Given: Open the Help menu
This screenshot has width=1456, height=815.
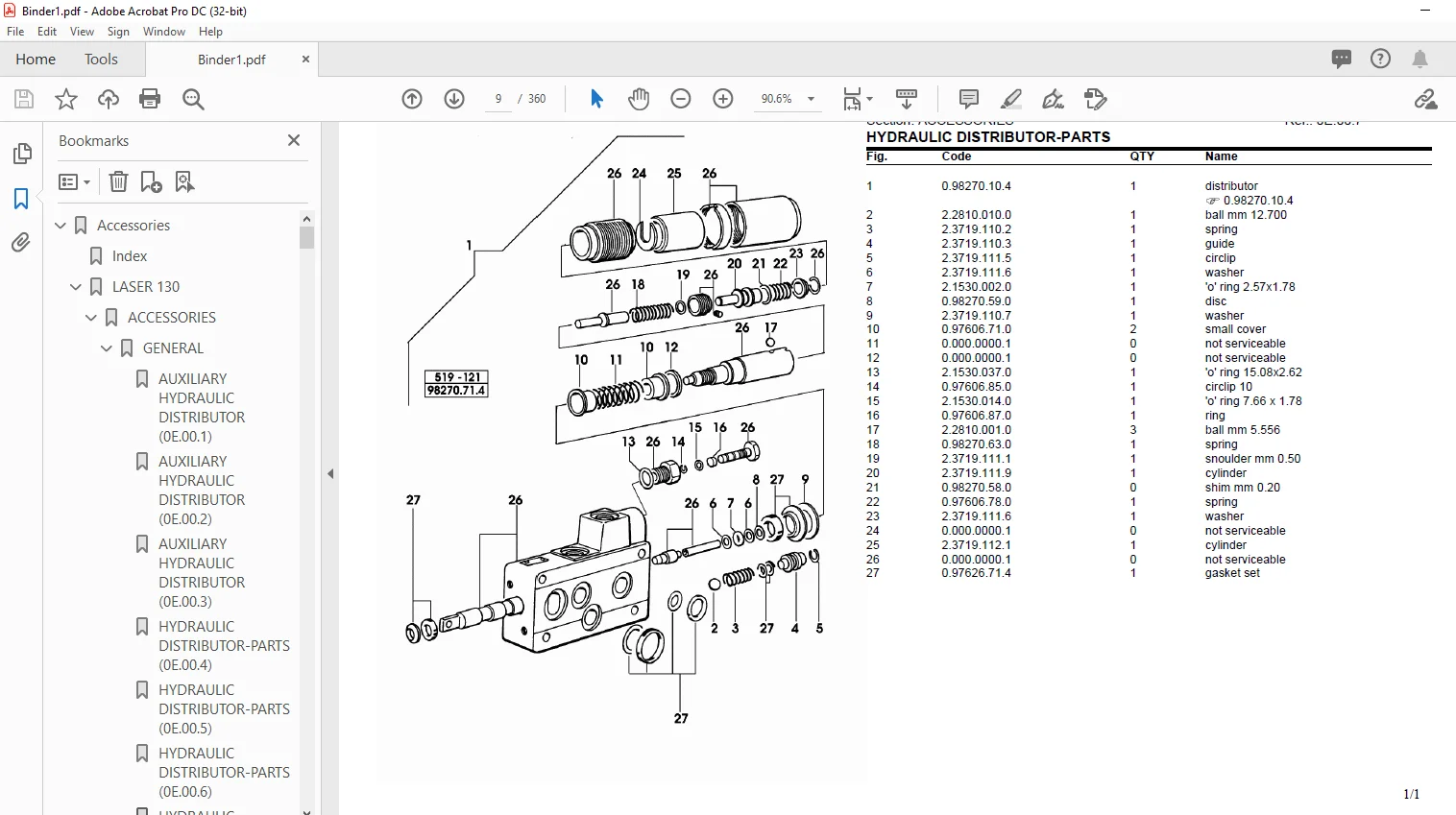Looking at the screenshot, I should coord(210,32).
